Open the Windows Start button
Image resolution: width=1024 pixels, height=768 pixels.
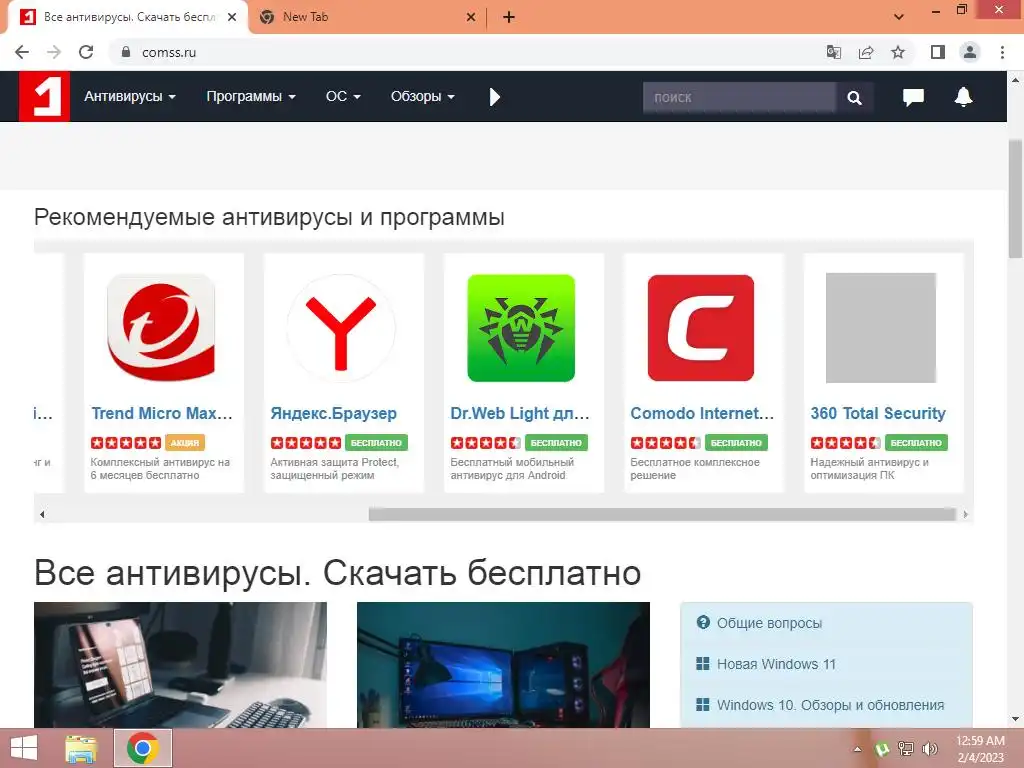tap(24, 748)
